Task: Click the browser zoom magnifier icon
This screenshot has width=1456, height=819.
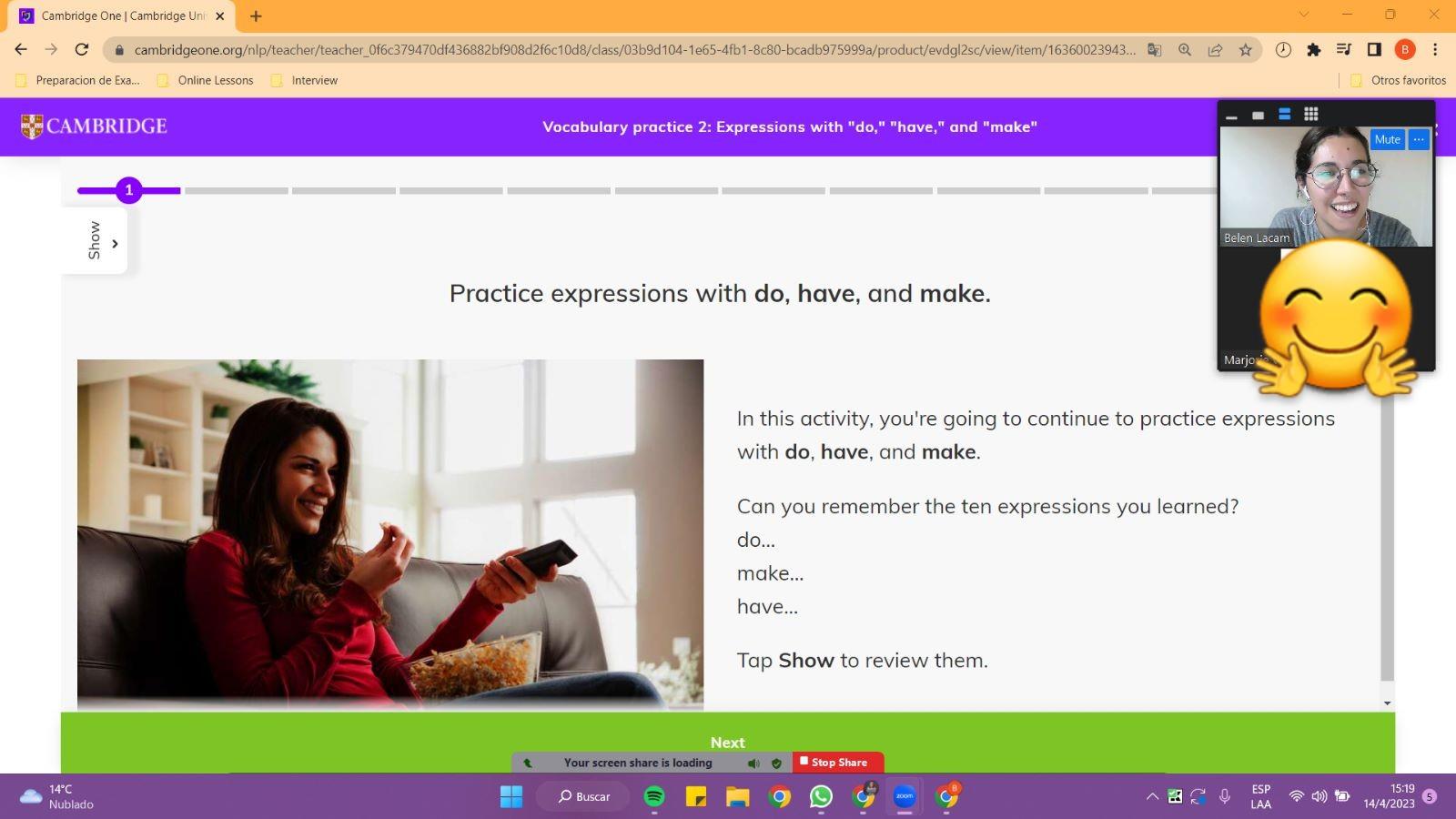Action: [x=1184, y=50]
